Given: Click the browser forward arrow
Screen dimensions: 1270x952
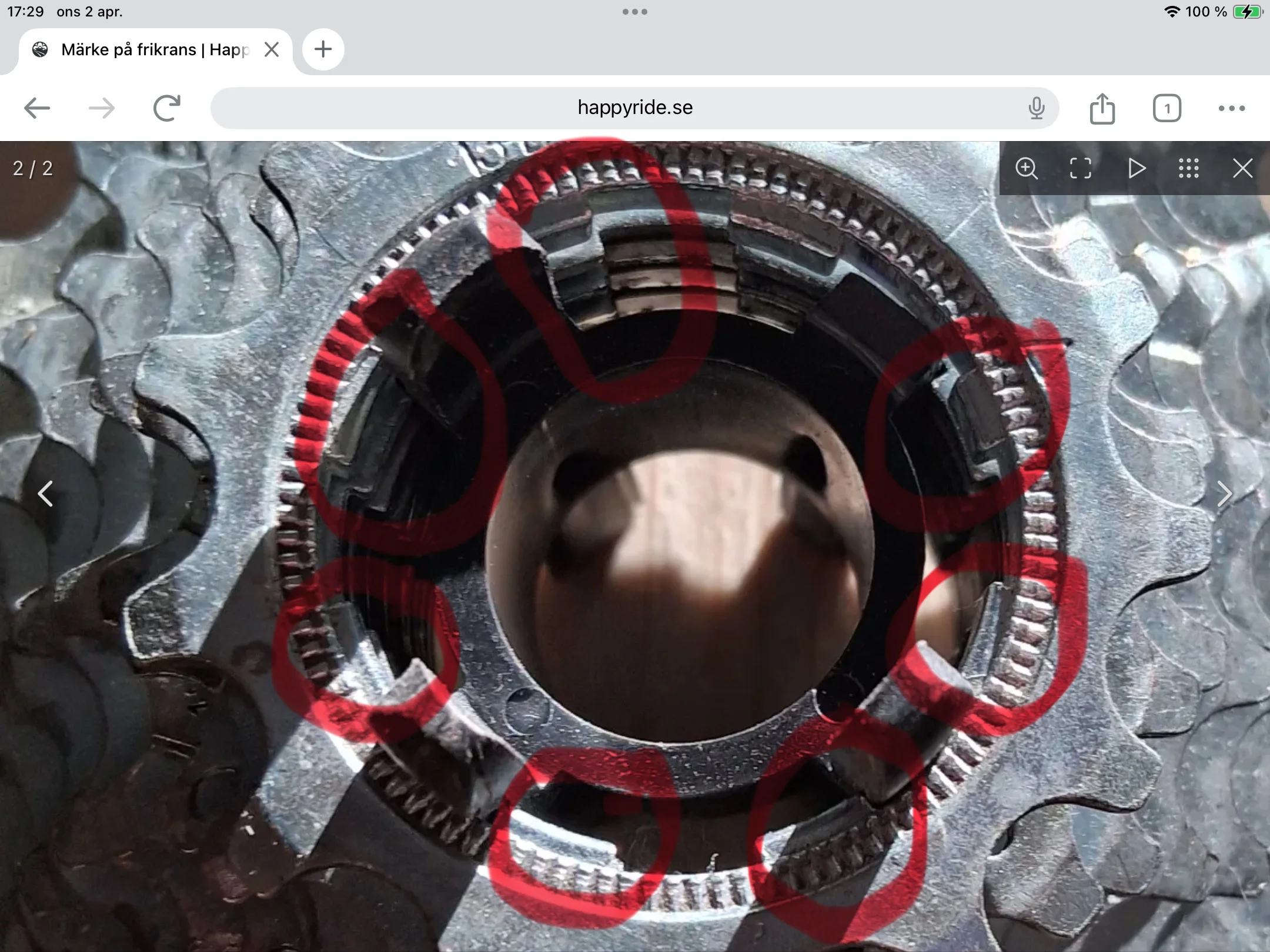Looking at the screenshot, I should 102,108.
